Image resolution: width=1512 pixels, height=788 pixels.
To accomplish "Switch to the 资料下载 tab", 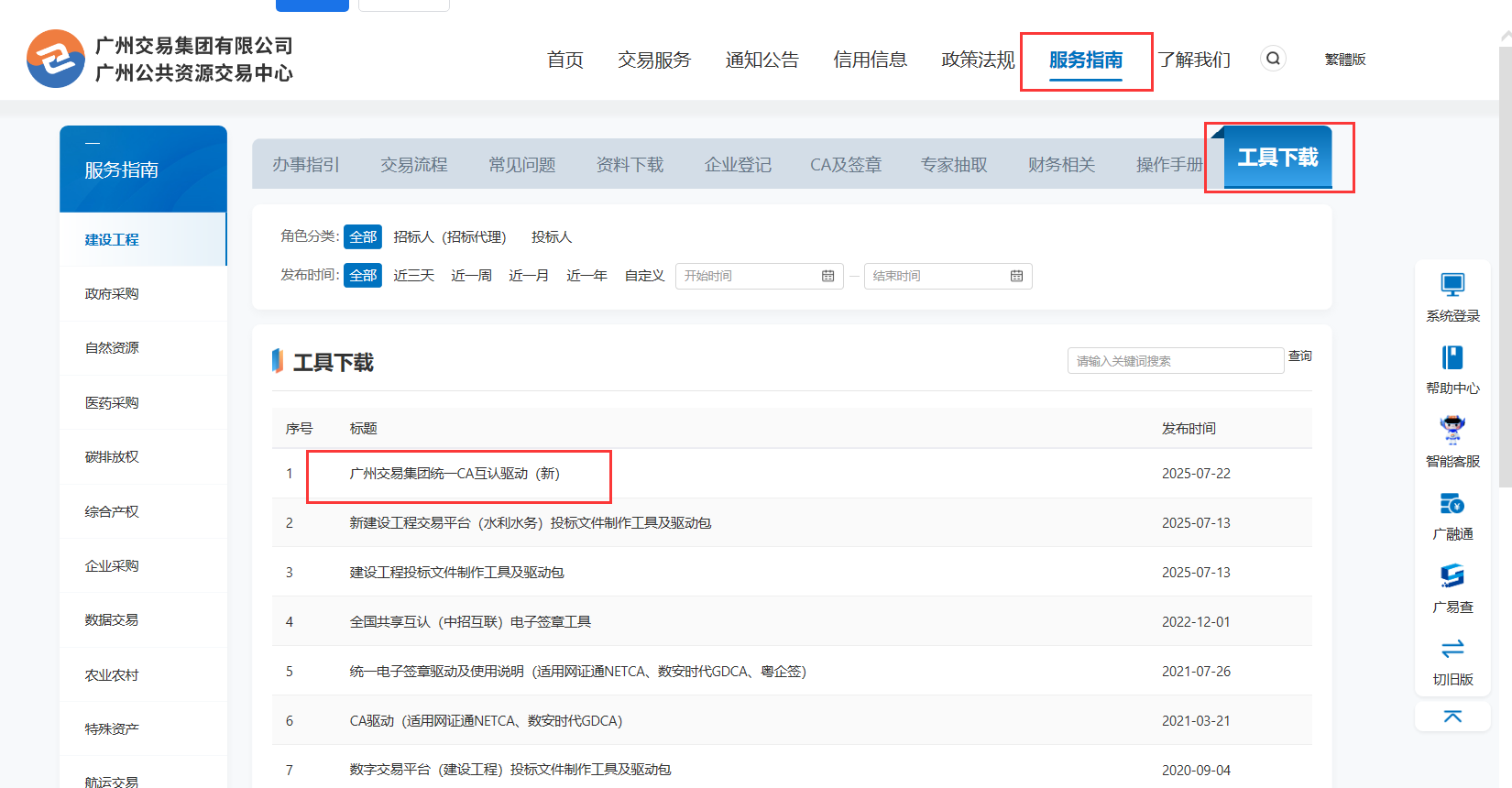I will coord(630,165).
